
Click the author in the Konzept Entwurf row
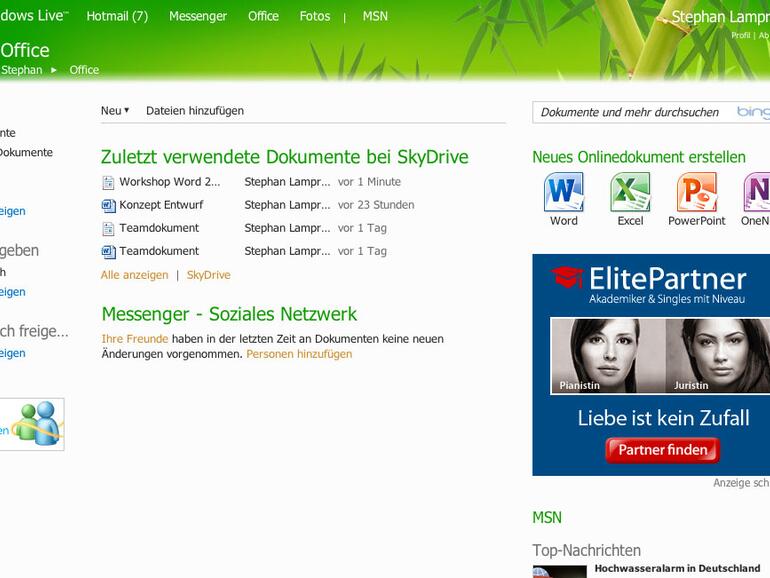pyautogui.click(x=287, y=205)
